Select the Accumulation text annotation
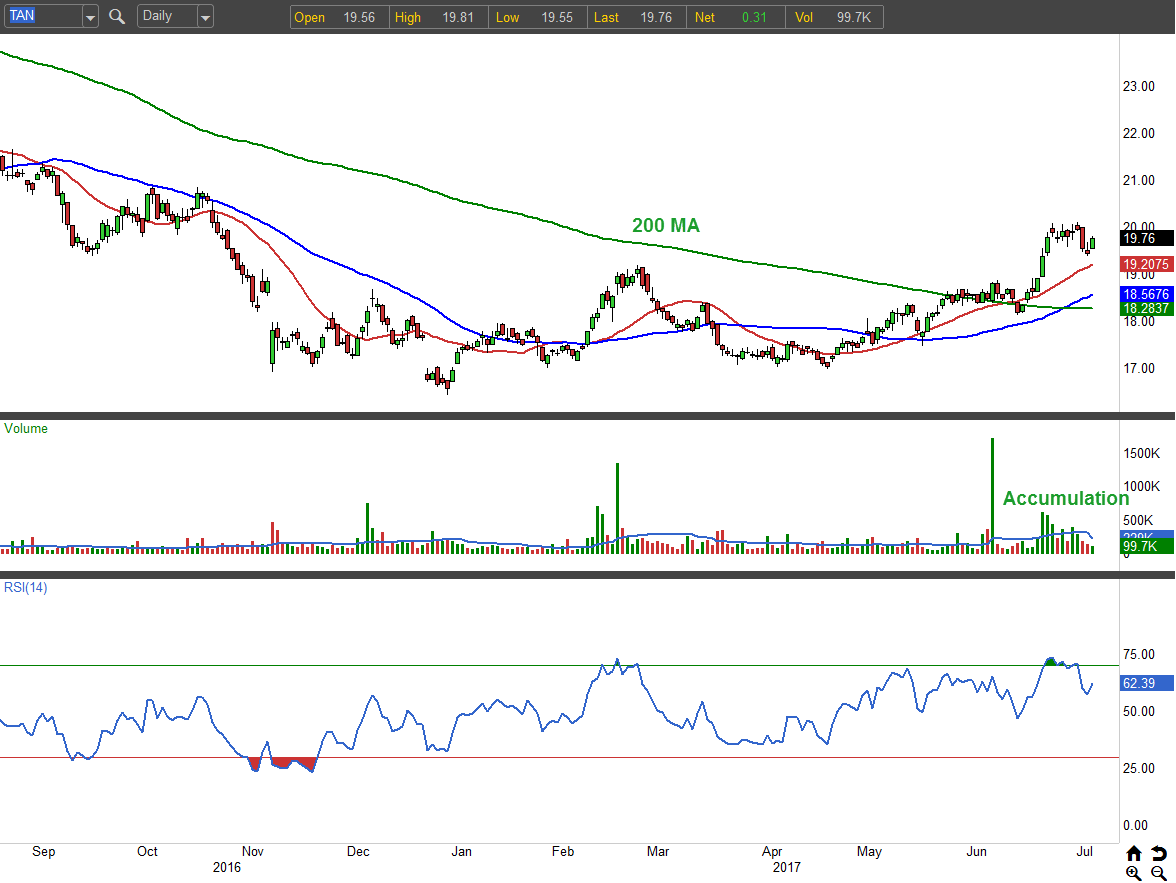The width and height of the screenshot is (1176, 883). [1065, 498]
